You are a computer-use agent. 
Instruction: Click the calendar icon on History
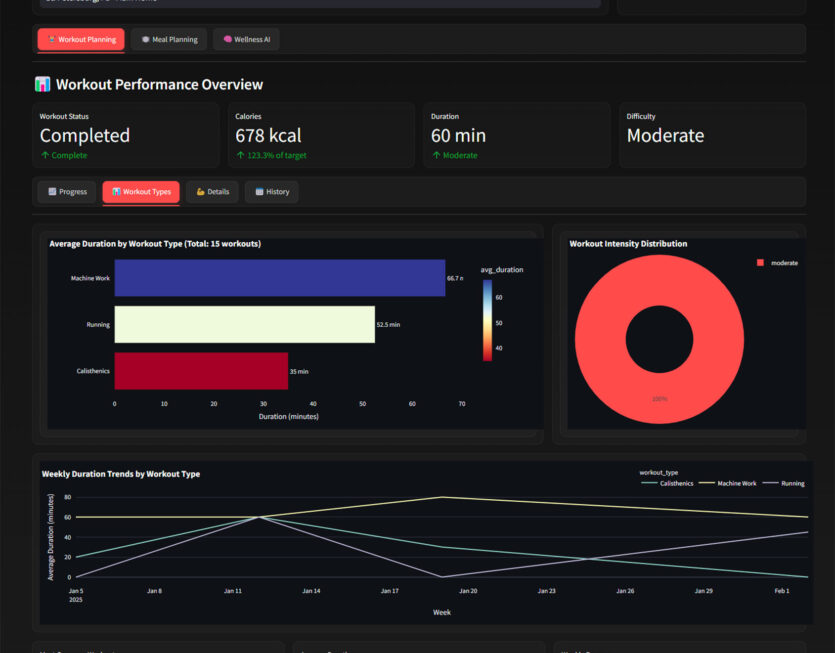click(259, 192)
